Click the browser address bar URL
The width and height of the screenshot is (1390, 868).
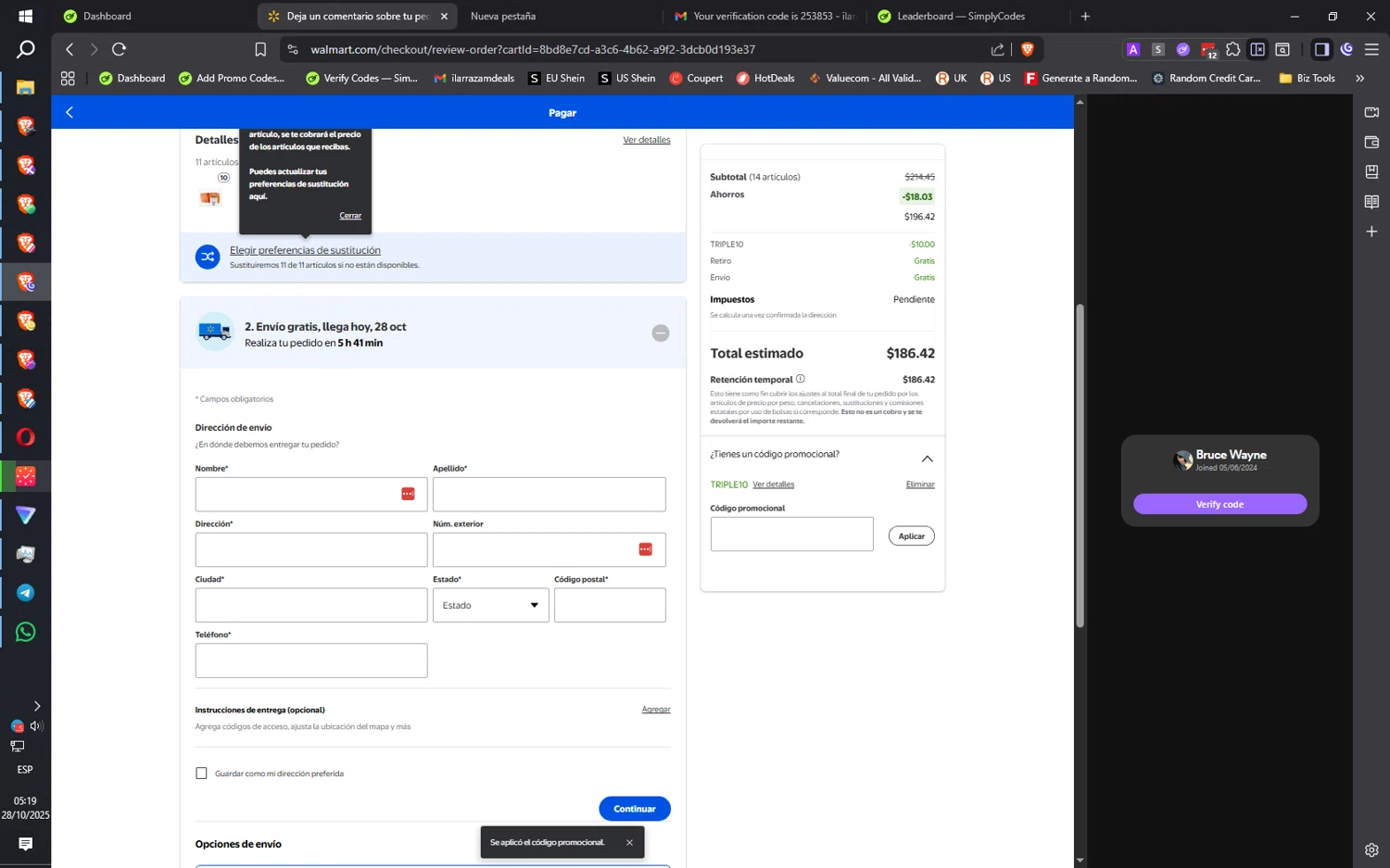[x=533, y=49]
